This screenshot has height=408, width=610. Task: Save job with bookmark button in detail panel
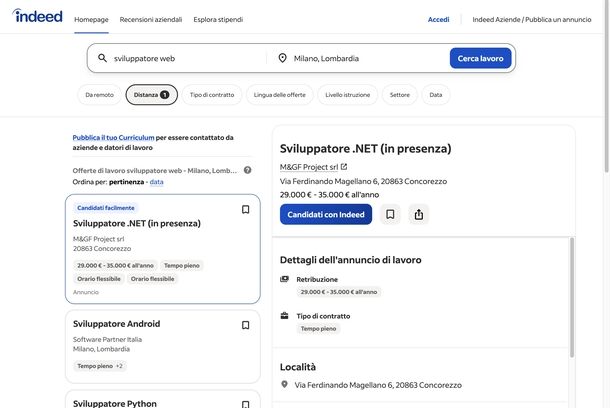pos(390,214)
